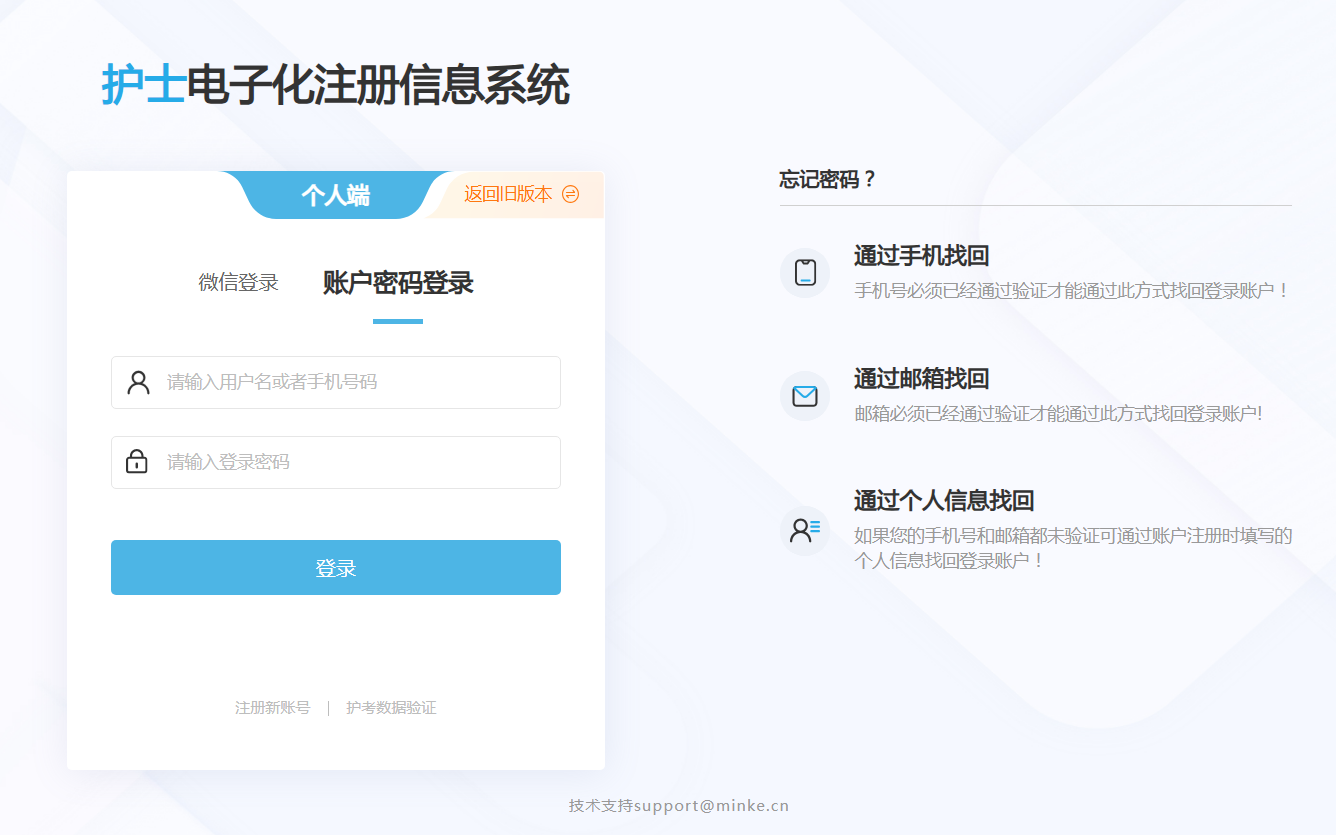Viewport: 1336px width, 835px height.
Task: Open the 护考数据验证 link
Action: (x=391, y=708)
